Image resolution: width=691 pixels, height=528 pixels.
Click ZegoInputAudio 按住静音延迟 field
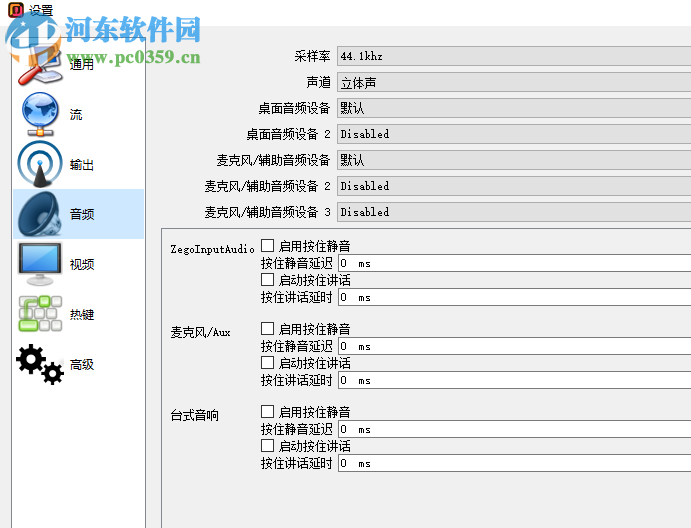[x=514, y=263]
